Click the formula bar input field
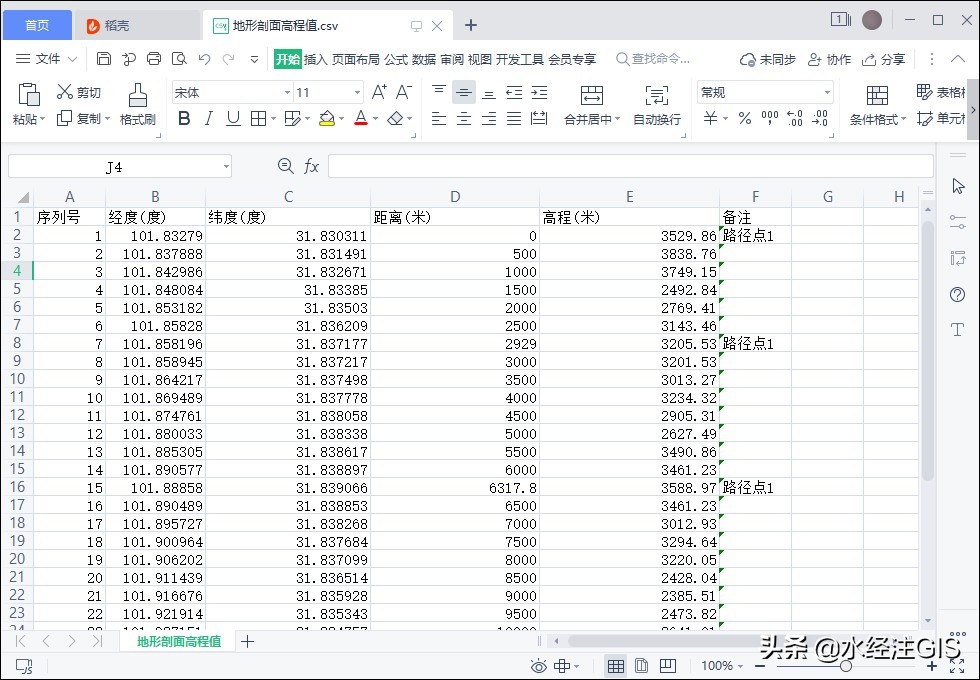 click(x=630, y=166)
